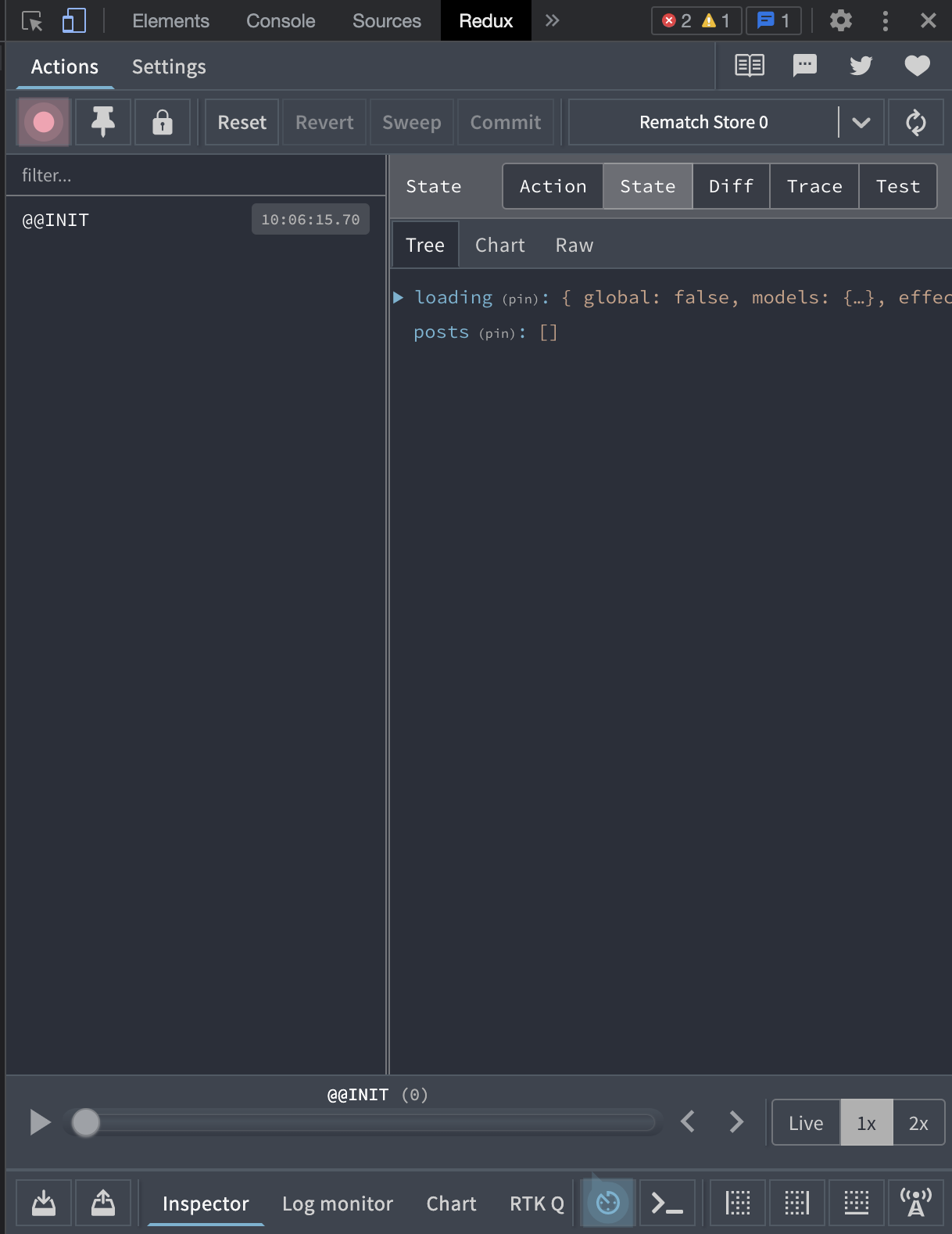Click the posts state key
The width and height of the screenshot is (952, 1234).
[441, 332]
